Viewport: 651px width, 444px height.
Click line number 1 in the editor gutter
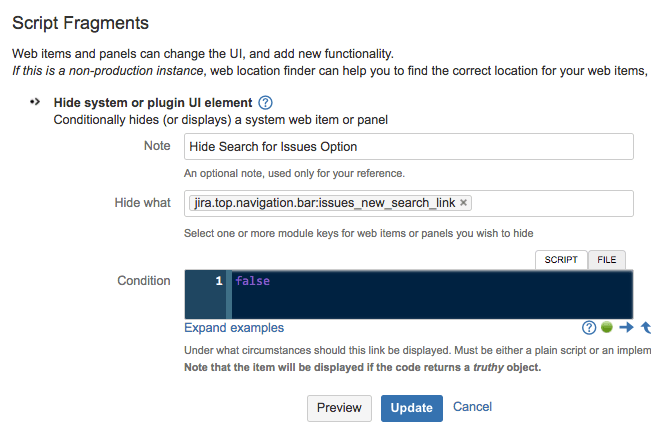218,282
